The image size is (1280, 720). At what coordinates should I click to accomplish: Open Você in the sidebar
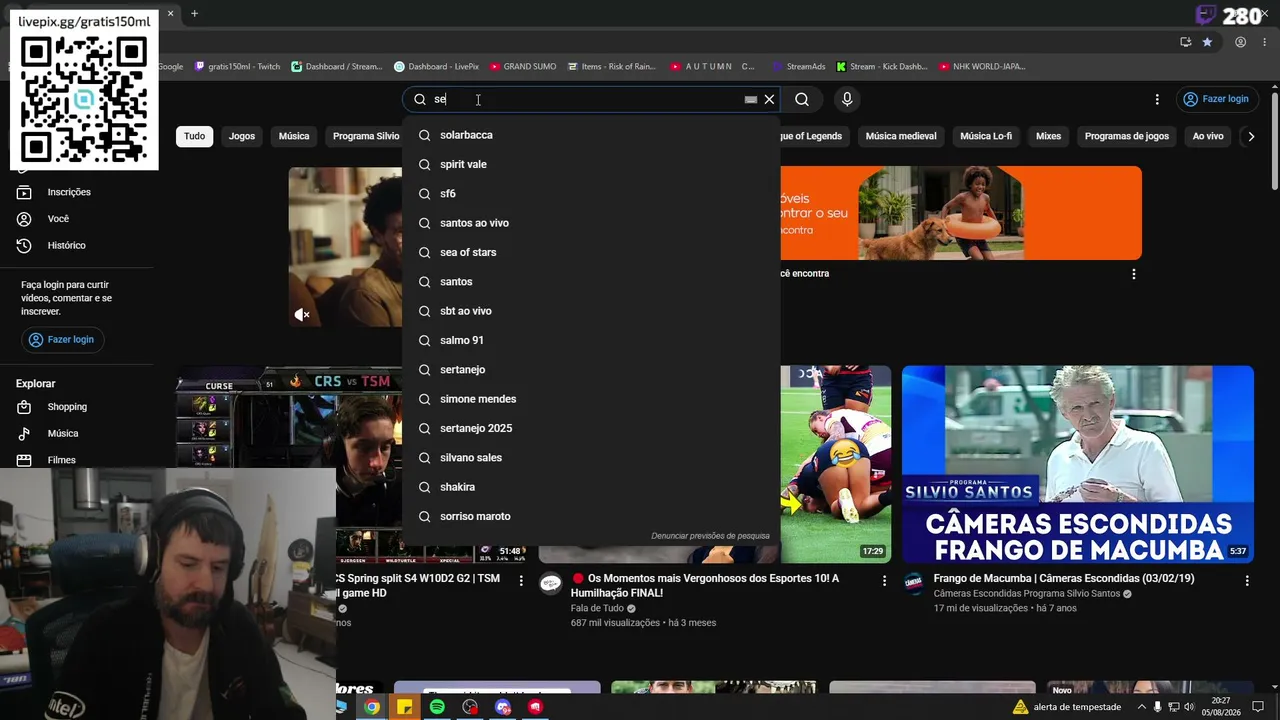point(58,219)
